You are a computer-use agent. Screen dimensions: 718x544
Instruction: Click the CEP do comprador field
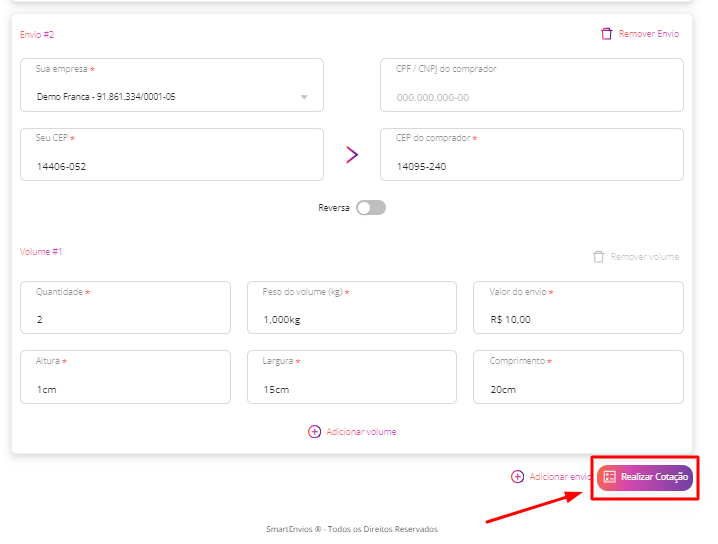click(532, 155)
